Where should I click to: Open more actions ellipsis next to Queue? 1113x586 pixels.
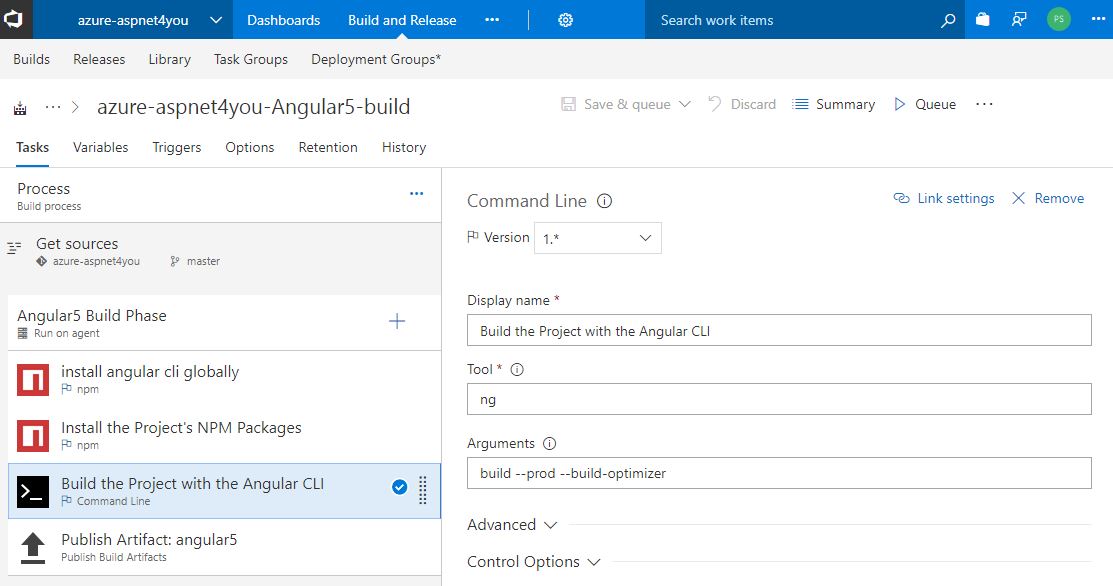[x=984, y=104]
